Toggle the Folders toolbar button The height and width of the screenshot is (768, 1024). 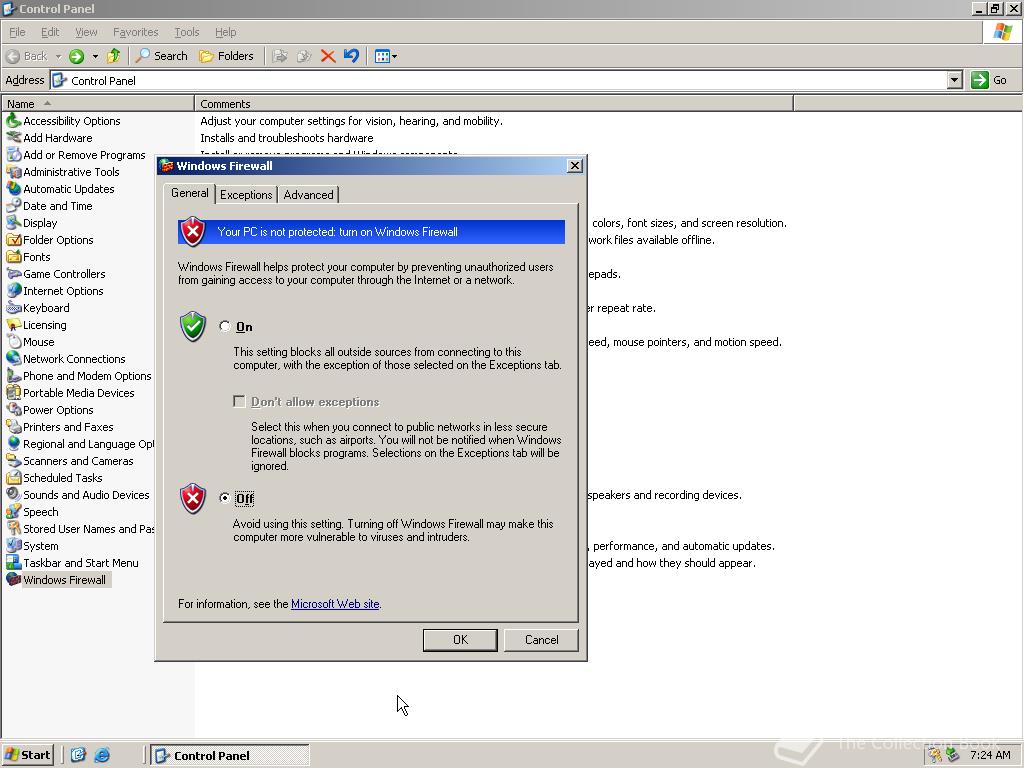coord(226,56)
